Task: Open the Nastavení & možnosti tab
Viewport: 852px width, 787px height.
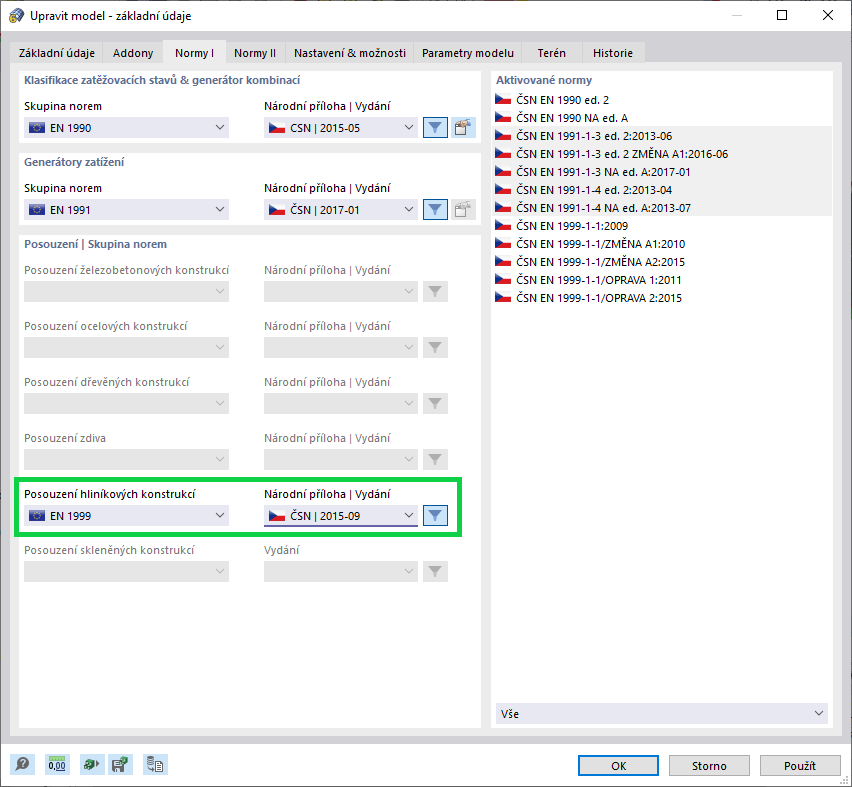Action: pos(350,53)
